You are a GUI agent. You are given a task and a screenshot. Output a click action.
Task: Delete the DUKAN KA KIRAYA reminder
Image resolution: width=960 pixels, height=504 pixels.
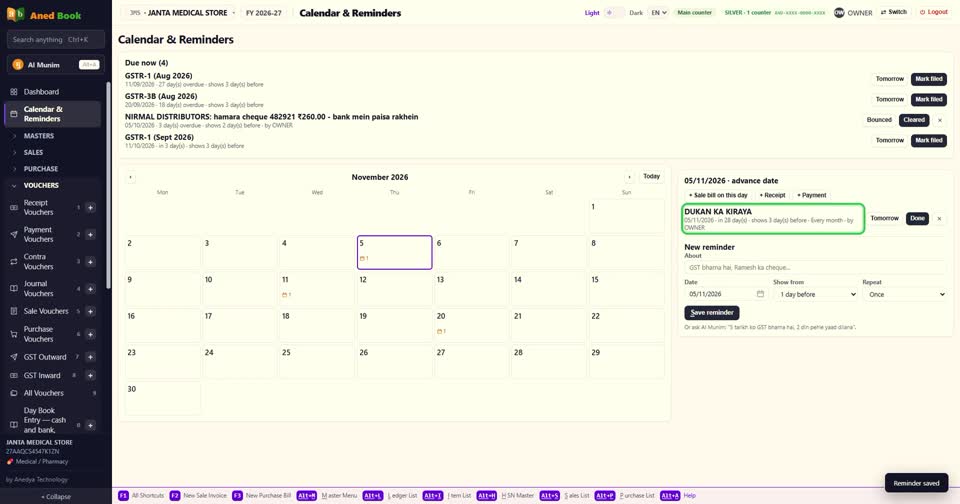point(939,219)
